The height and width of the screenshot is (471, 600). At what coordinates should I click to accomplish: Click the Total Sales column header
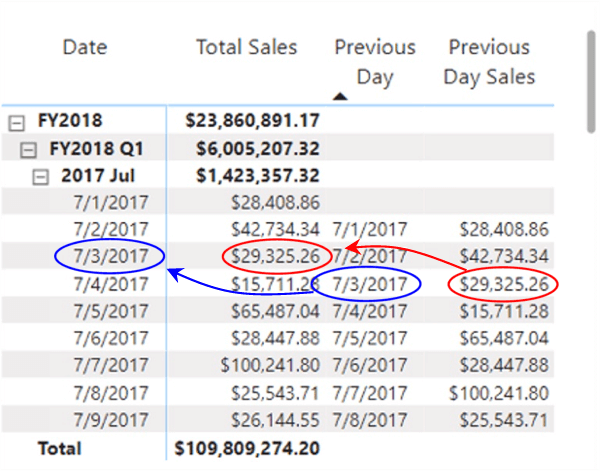tap(246, 47)
